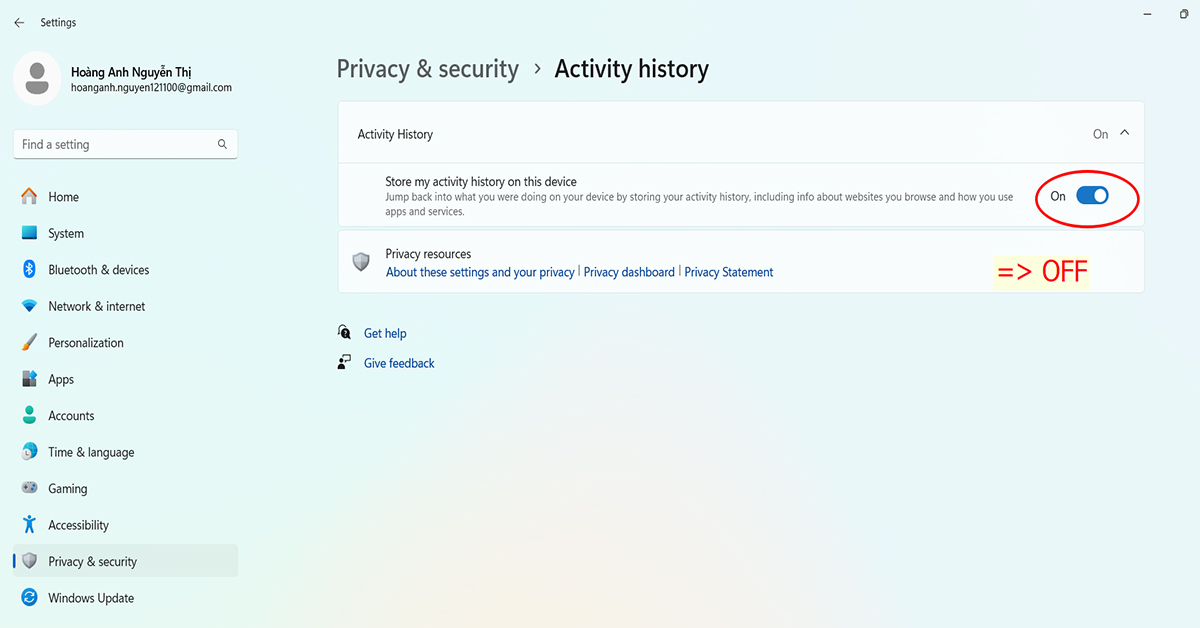Screen dimensions: 1200x628
Task: Select the Personalization paintbrush icon
Action: (x=29, y=343)
